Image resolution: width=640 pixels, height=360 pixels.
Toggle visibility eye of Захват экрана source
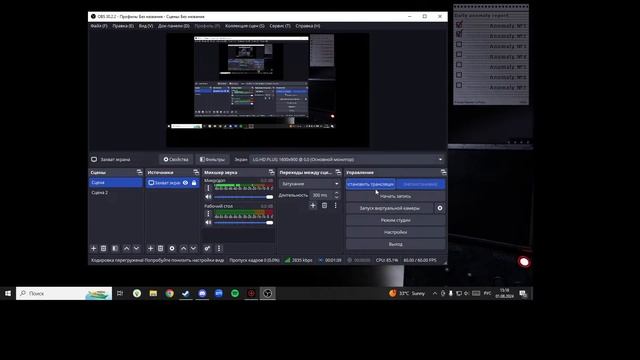(185, 183)
